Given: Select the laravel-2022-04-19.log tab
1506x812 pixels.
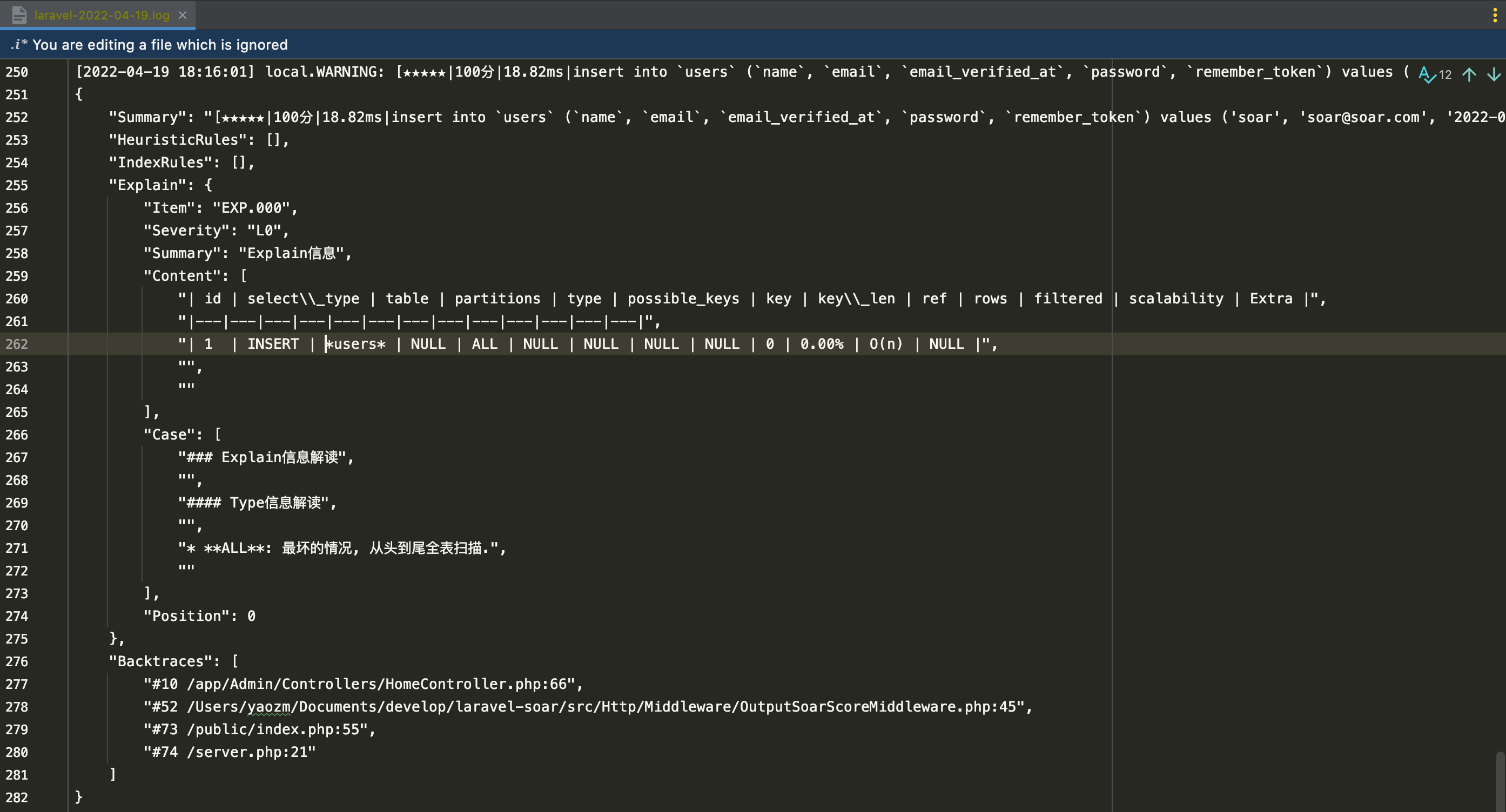Looking at the screenshot, I should tap(102, 15).
